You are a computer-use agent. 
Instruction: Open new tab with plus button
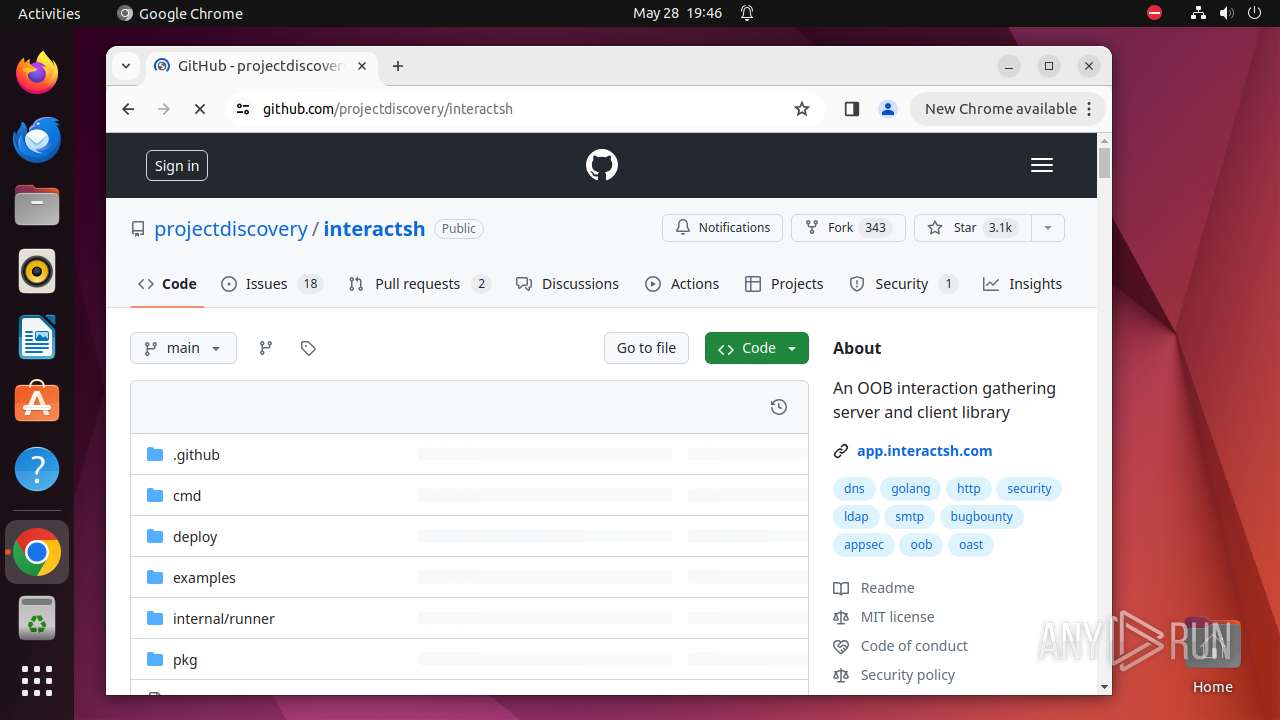(398, 66)
